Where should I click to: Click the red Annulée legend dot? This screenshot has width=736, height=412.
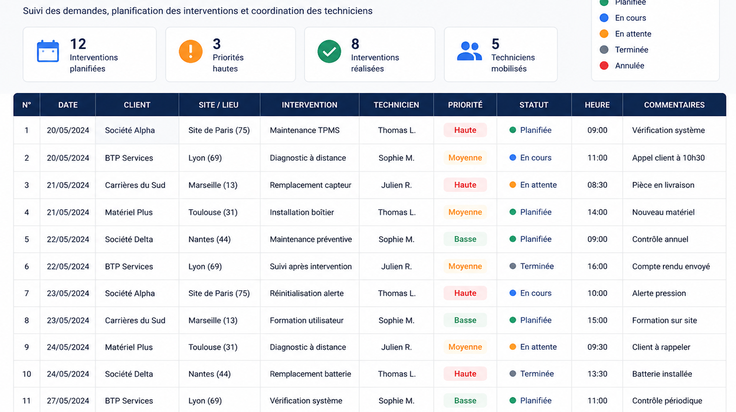point(604,66)
